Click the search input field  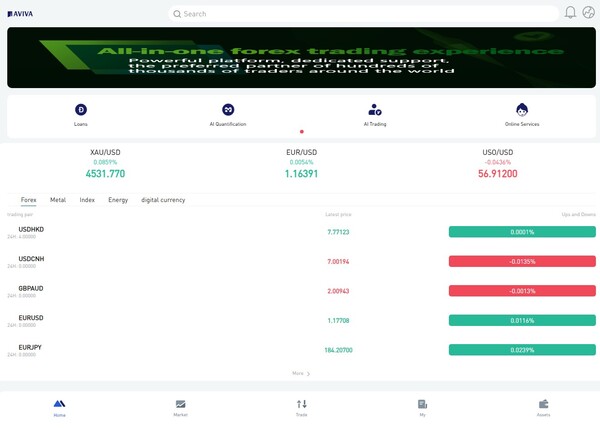coord(365,14)
